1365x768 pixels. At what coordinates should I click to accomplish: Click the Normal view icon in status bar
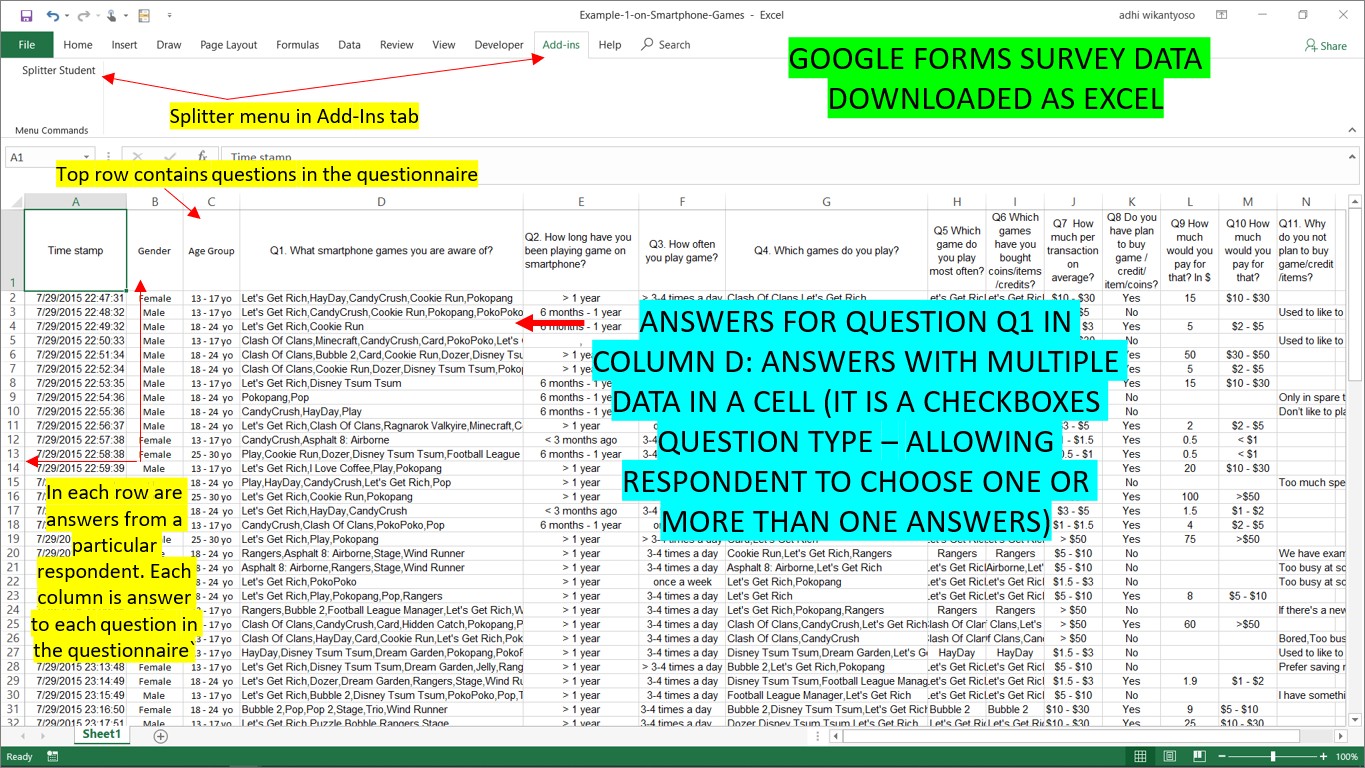coord(1141,757)
